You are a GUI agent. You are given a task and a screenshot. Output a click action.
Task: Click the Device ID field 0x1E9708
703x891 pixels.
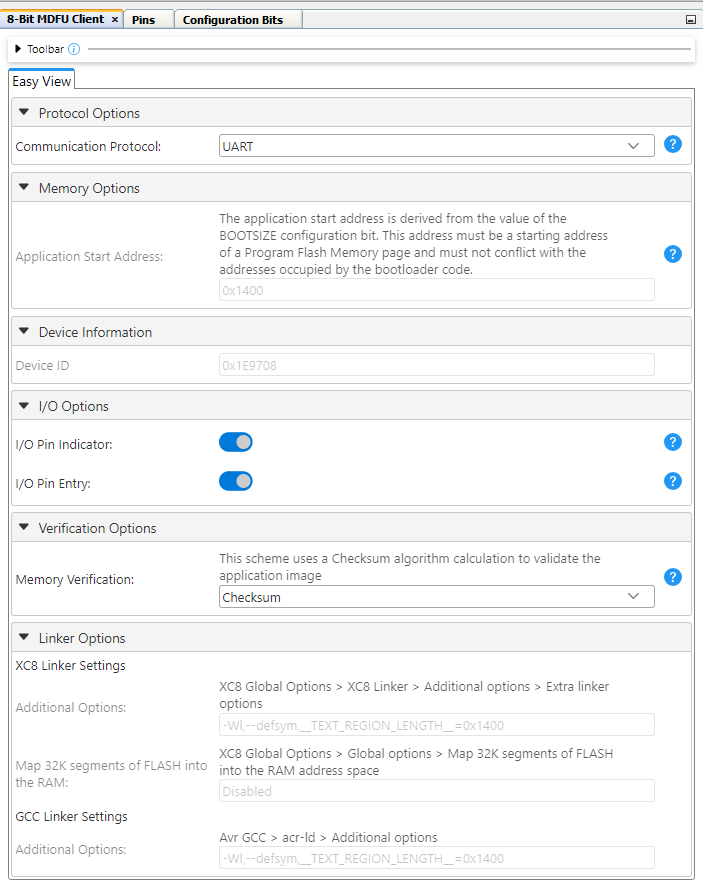coord(436,365)
